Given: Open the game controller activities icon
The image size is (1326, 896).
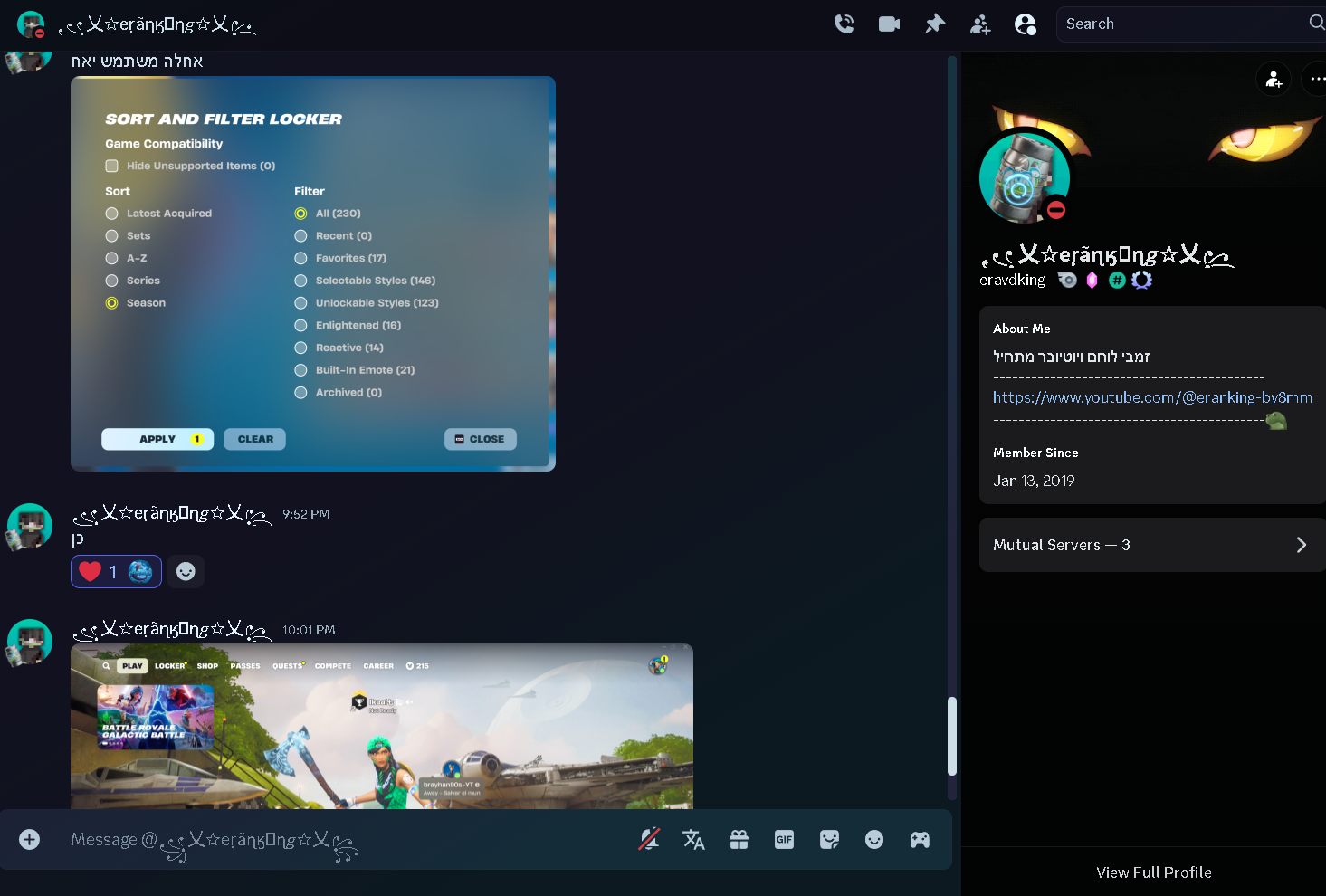Looking at the screenshot, I should [x=920, y=840].
